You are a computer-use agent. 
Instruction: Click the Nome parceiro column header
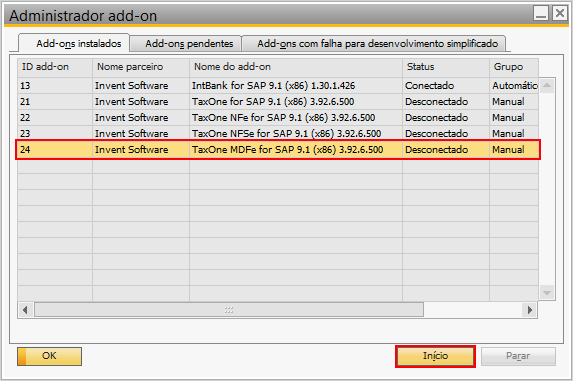click(141, 67)
